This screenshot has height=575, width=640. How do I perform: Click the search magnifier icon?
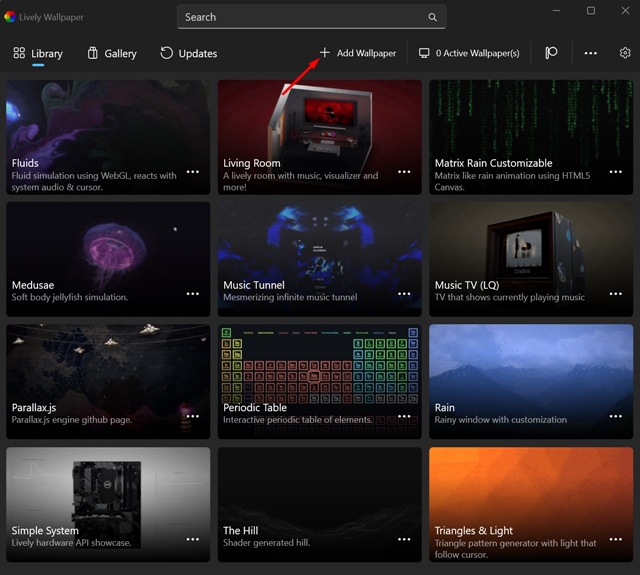pos(432,17)
